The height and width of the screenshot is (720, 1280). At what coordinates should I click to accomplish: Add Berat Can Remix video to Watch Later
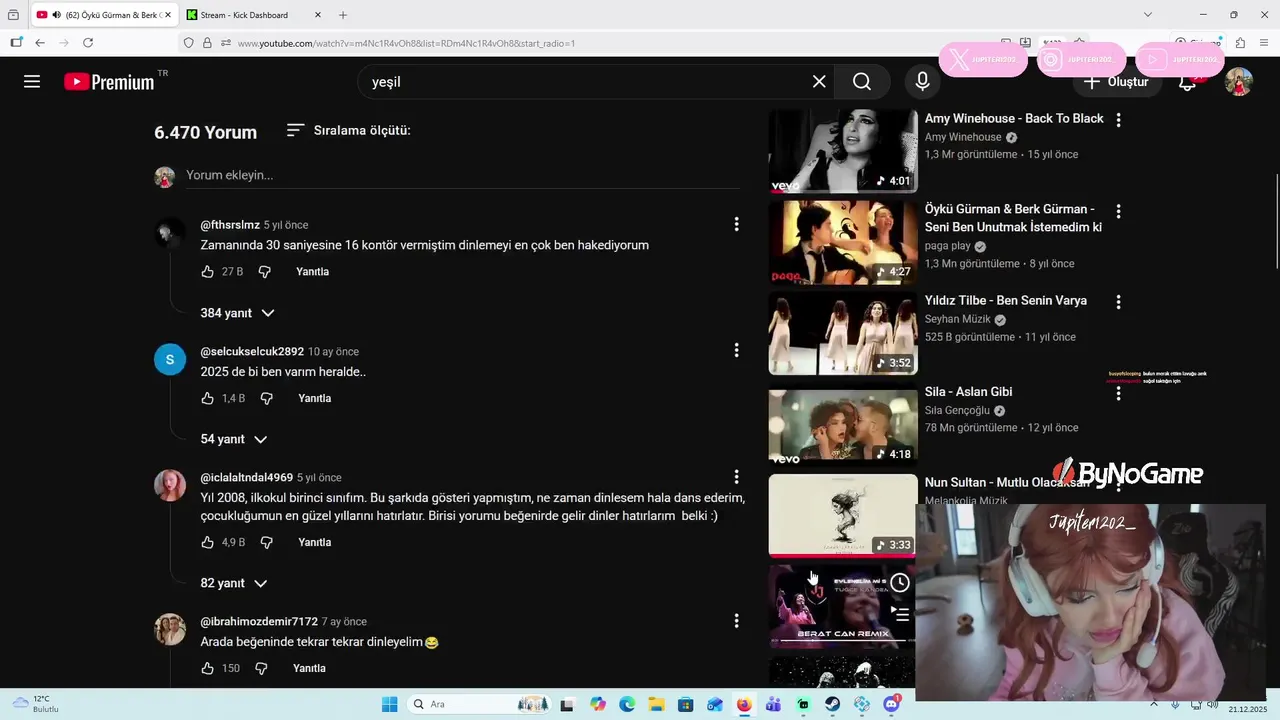coord(900,582)
